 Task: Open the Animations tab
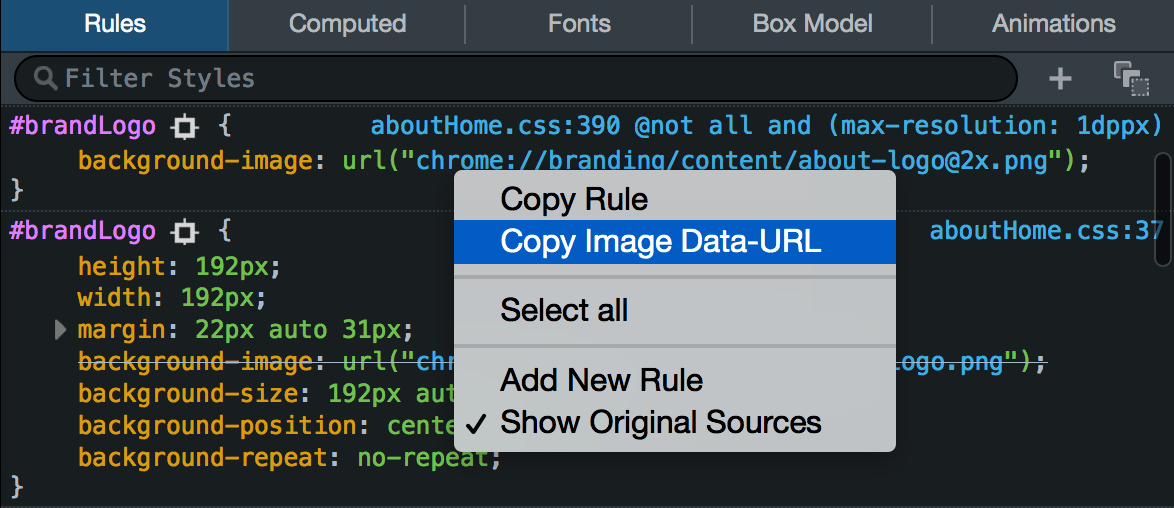click(x=1053, y=24)
